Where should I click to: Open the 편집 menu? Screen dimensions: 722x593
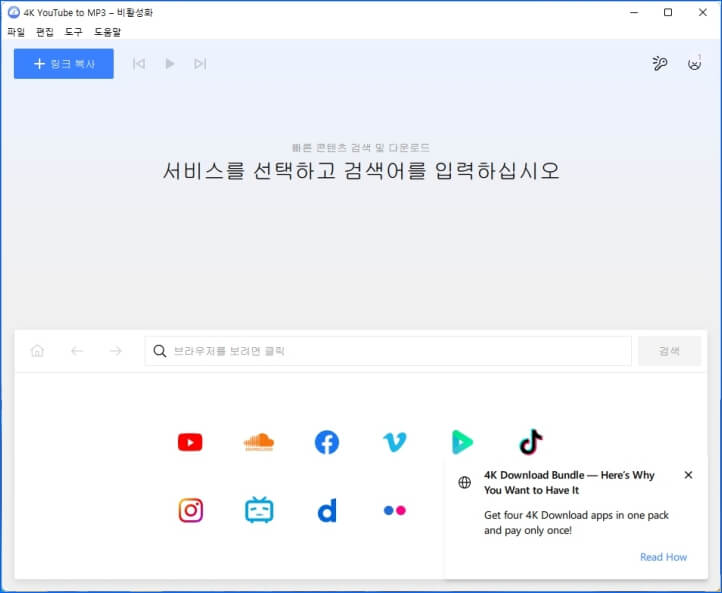coord(45,32)
